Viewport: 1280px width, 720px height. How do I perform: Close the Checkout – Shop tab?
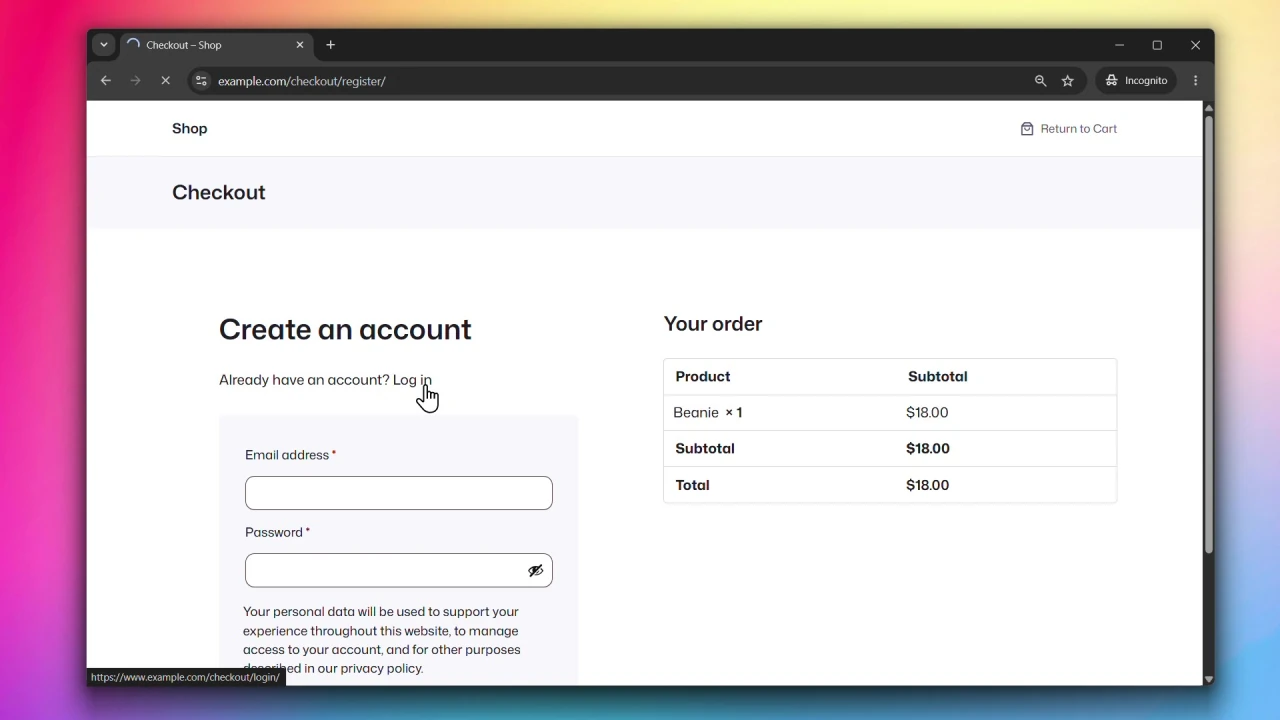299,45
